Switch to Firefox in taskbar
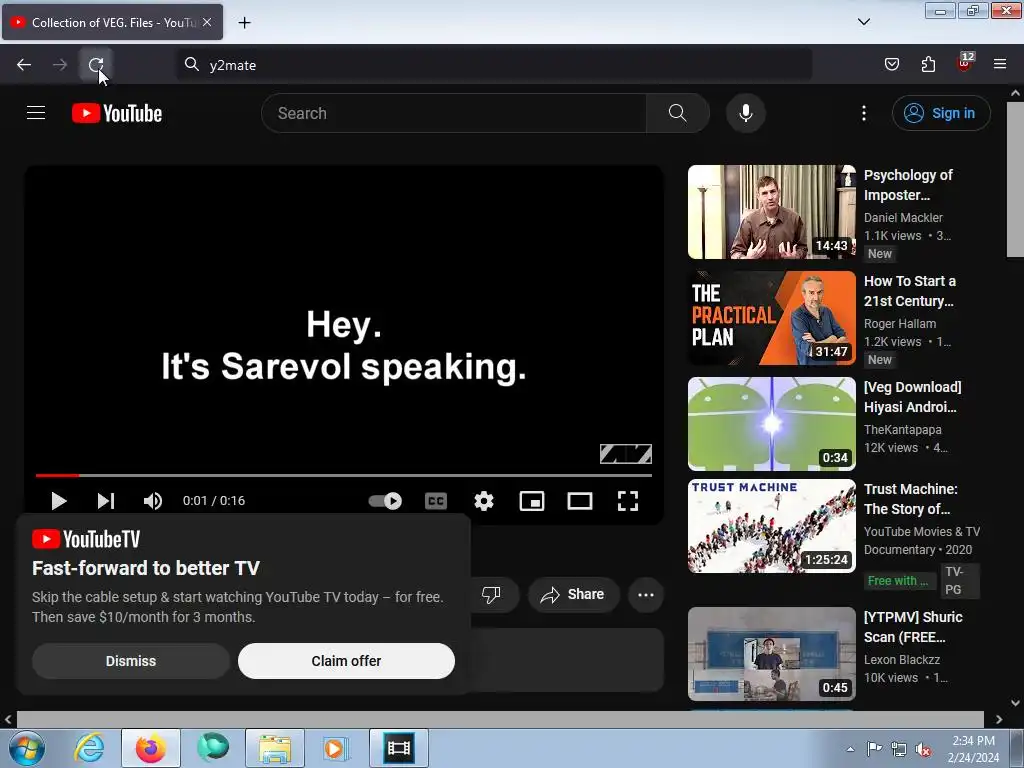 point(151,748)
